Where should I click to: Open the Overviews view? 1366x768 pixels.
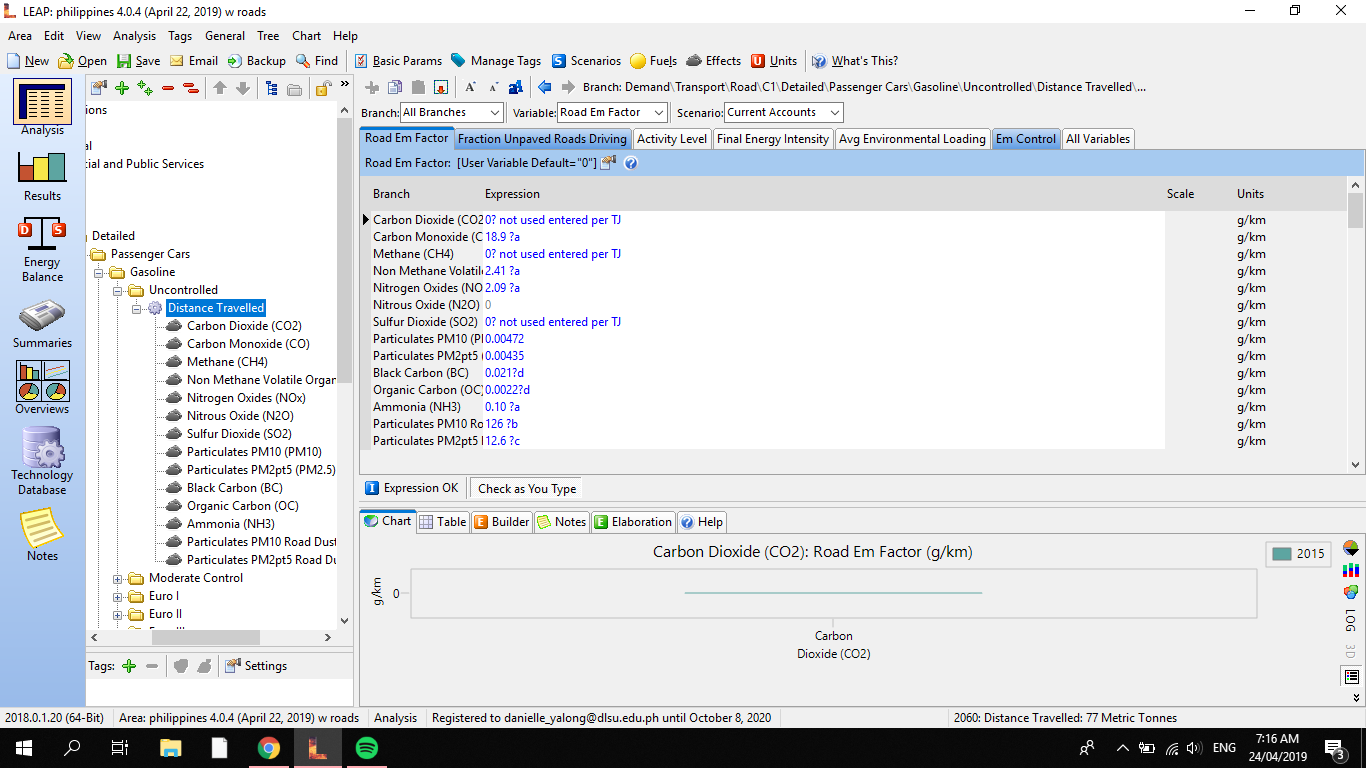[x=42, y=388]
